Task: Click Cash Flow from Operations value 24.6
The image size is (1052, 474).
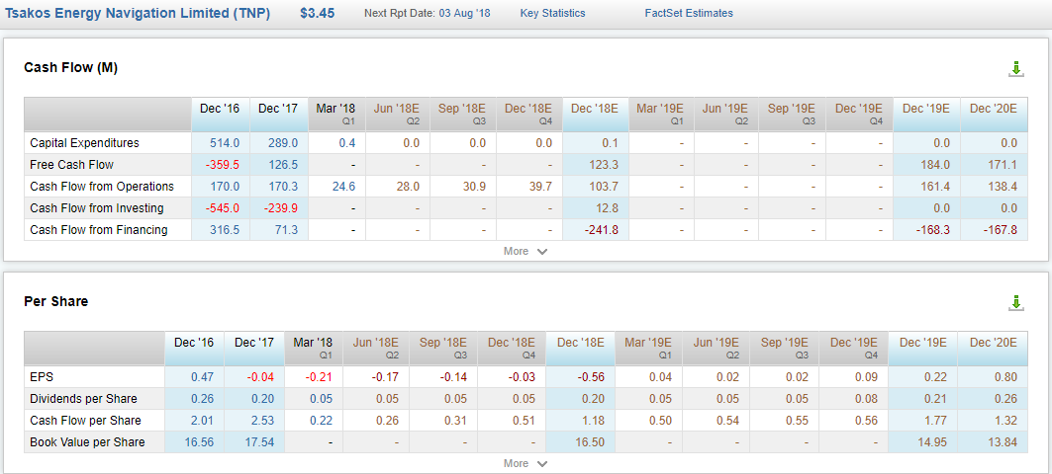Action: (x=344, y=186)
